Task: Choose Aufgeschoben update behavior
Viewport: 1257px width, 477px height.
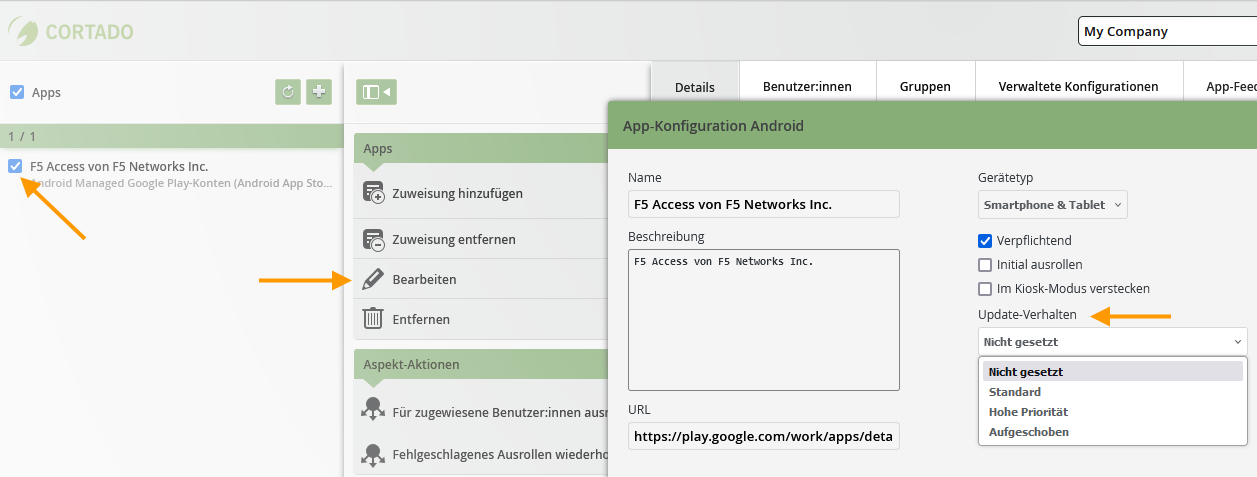Action: tap(1113, 432)
